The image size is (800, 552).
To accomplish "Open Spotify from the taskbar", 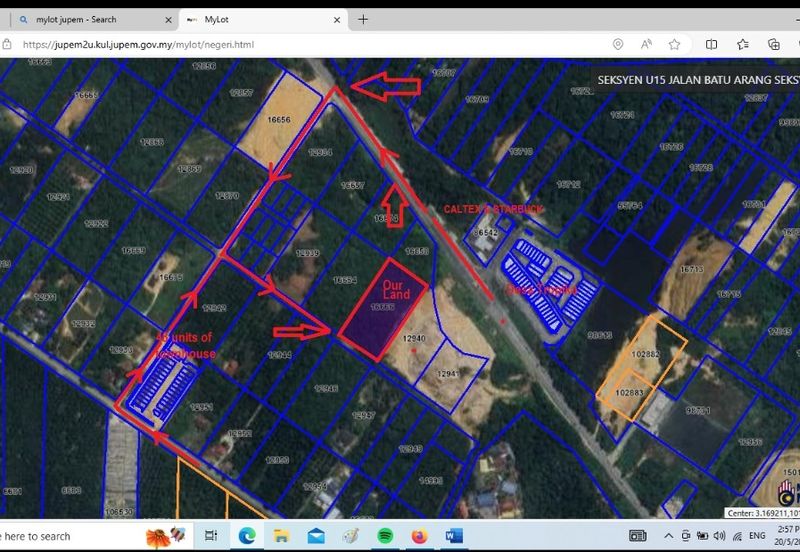I will pyautogui.click(x=385, y=536).
